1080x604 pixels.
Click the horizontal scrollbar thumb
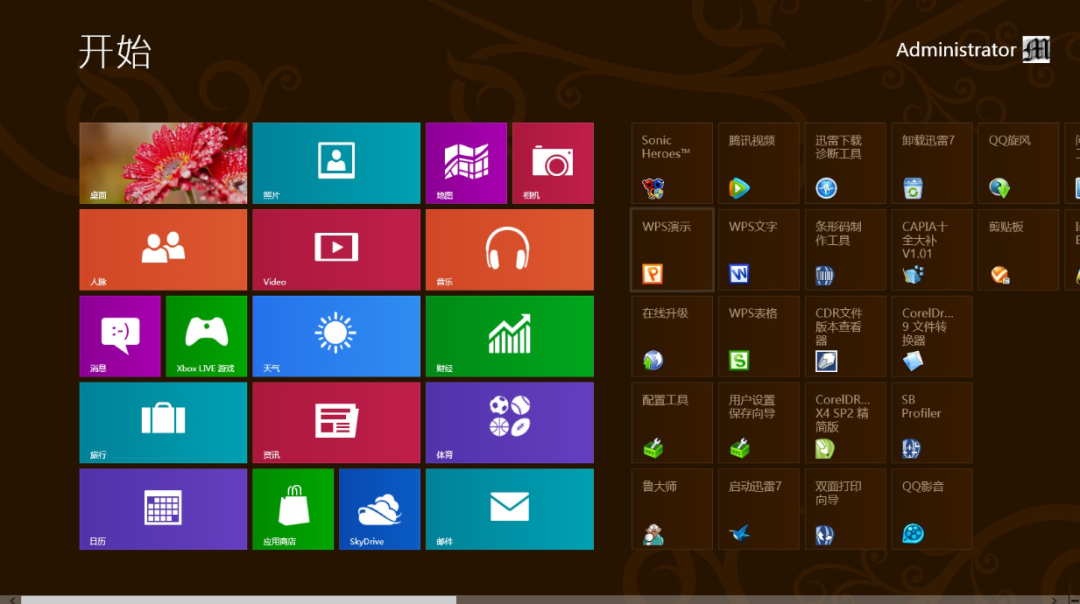238,600
